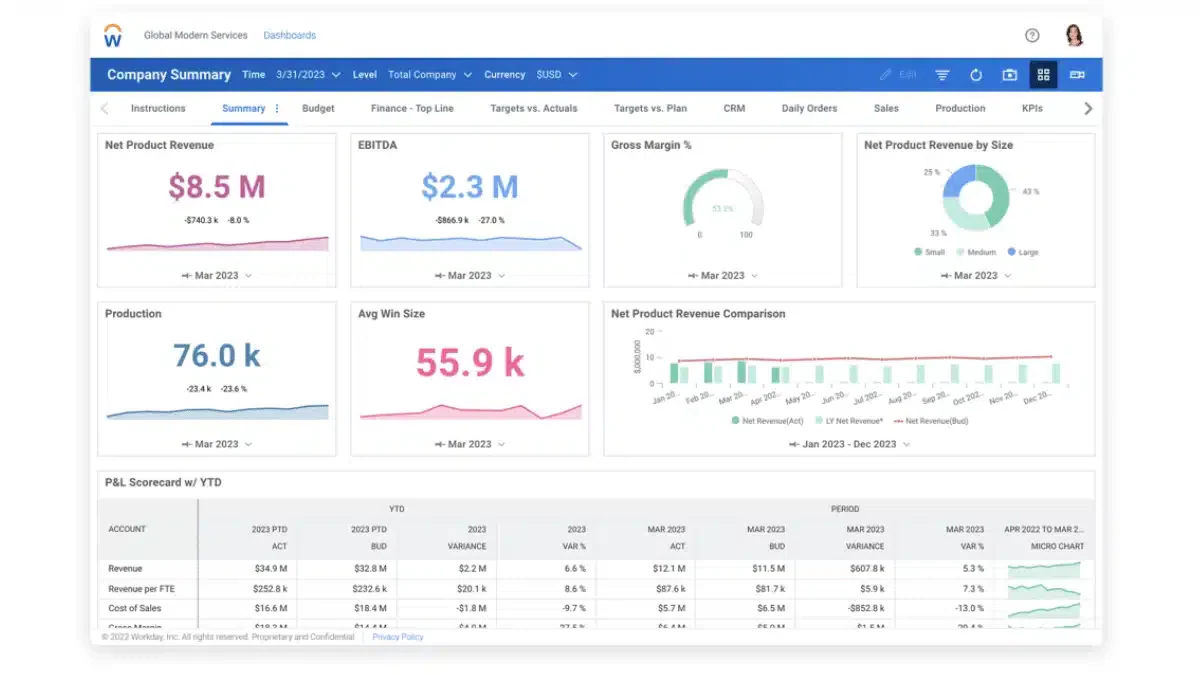Select the Summary tab

click(243, 108)
